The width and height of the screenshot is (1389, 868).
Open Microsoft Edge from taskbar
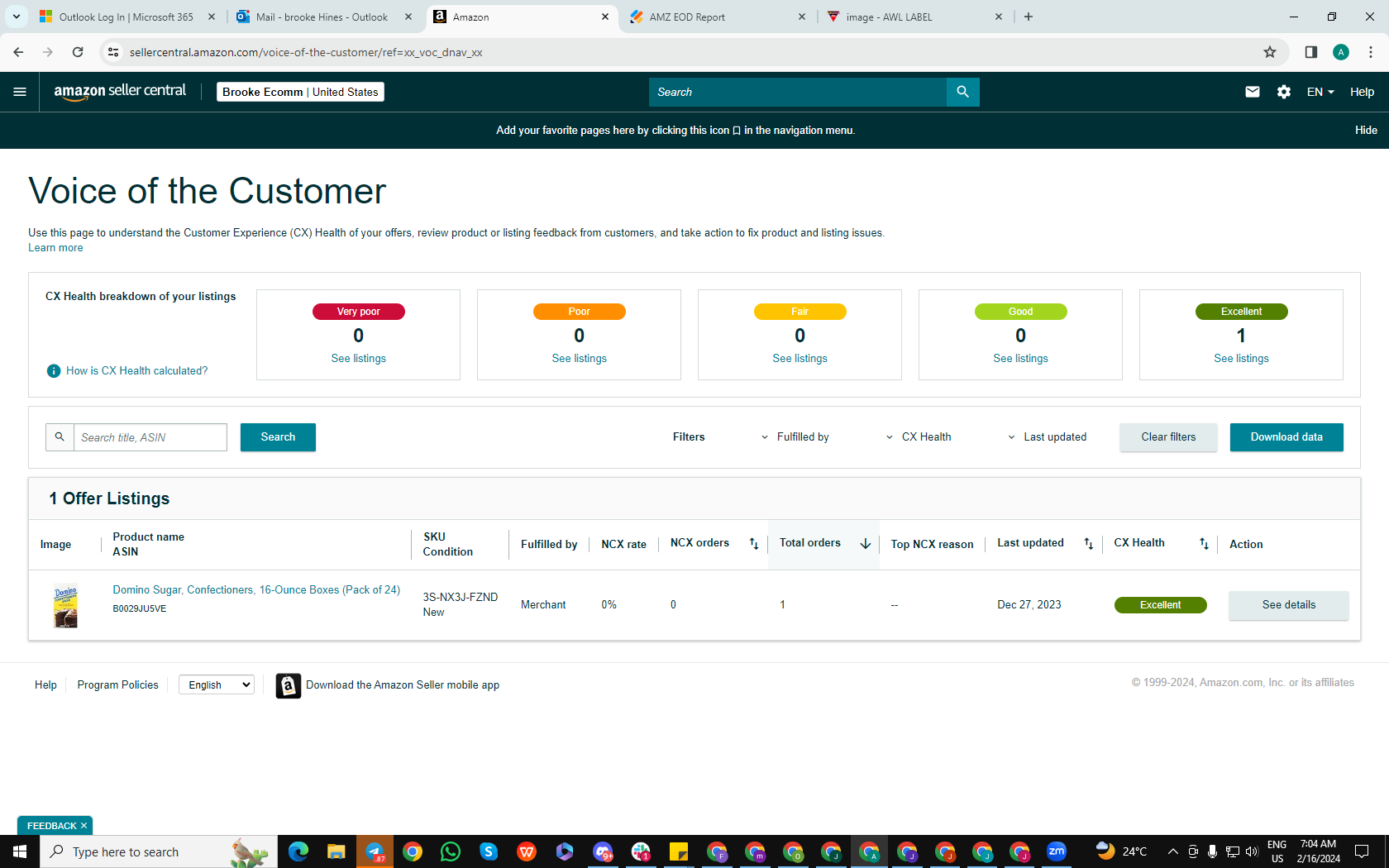tap(298, 851)
